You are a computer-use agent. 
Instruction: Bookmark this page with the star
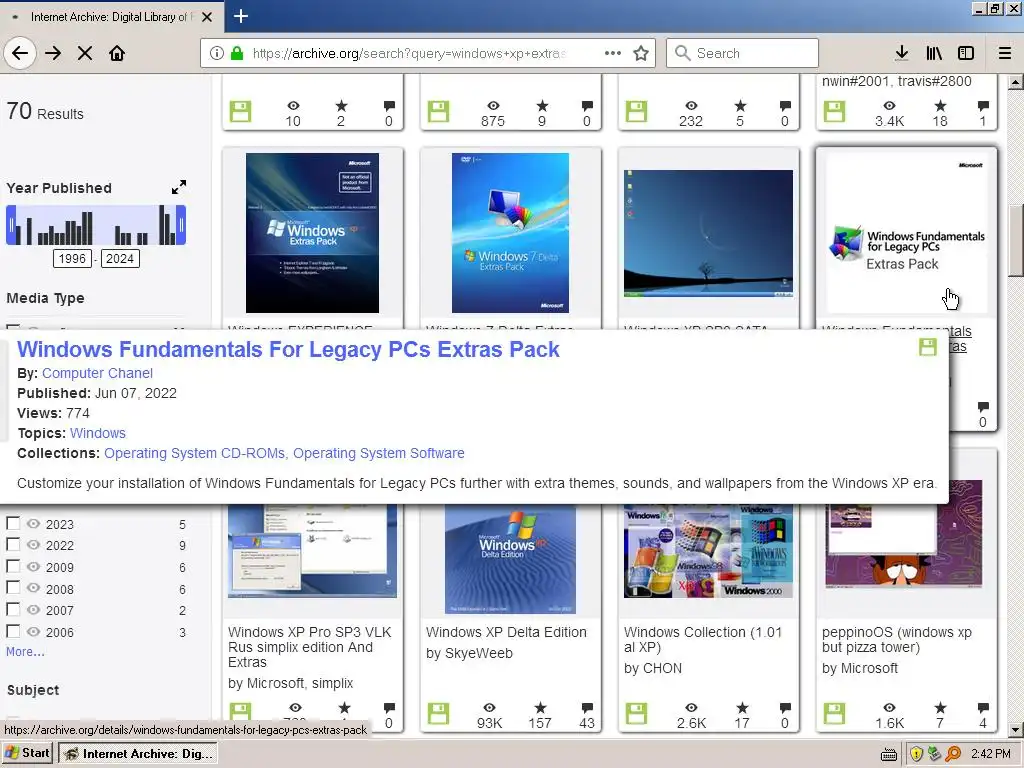(x=641, y=53)
